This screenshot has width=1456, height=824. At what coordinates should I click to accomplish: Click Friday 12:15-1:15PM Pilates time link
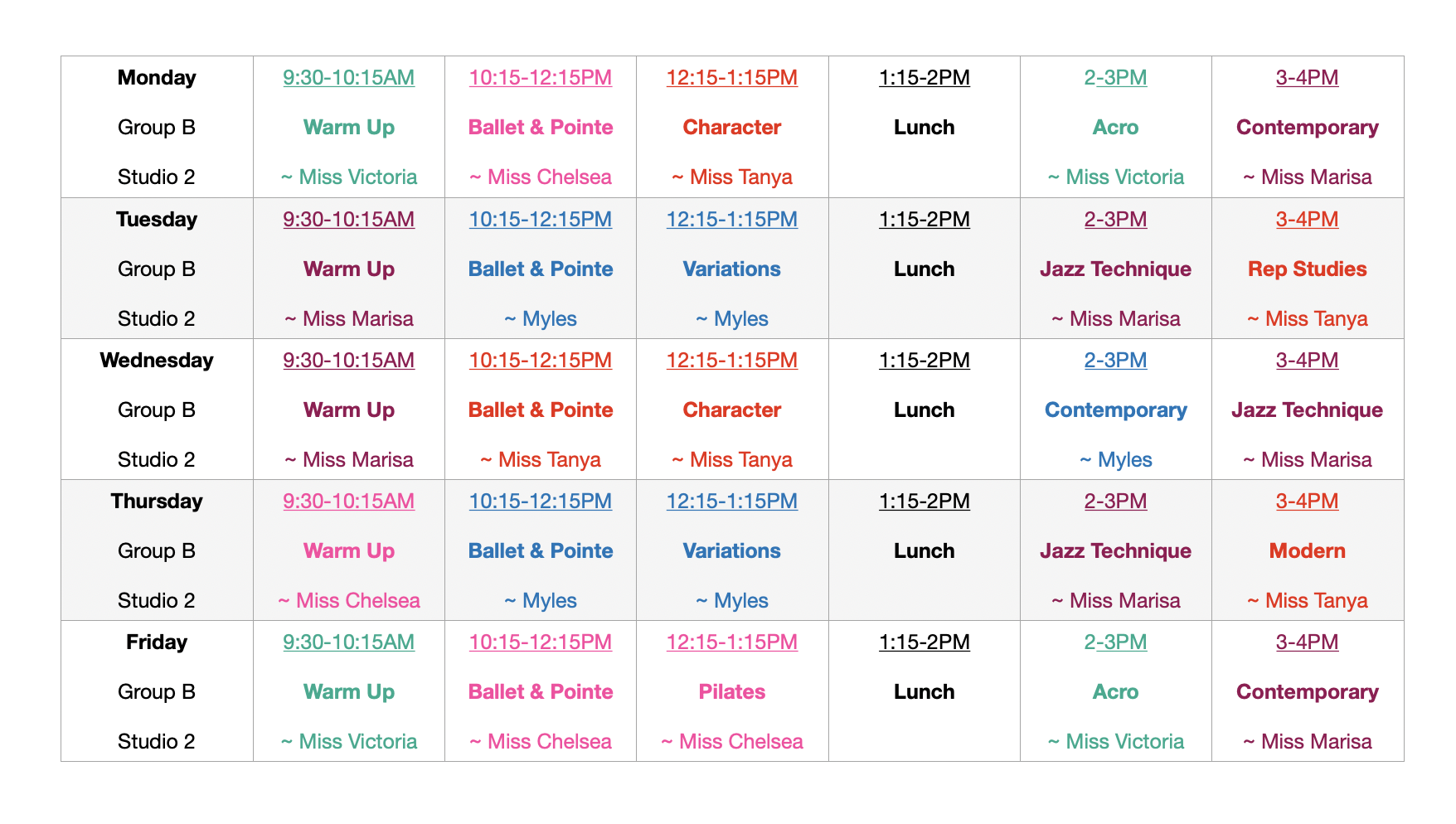pyautogui.click(x=731, y=642)
